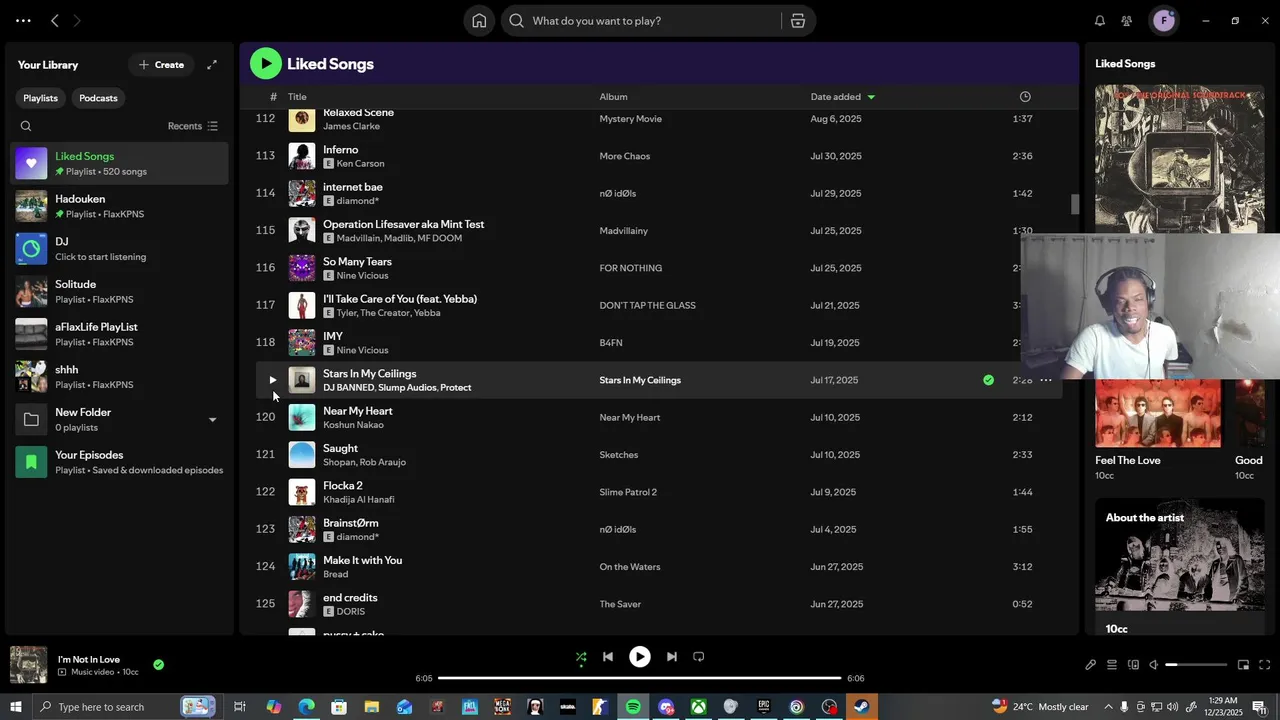Focus the 'What do you want to play?' search field
This screenshot has width=1280, height=720.
[640, 20]
